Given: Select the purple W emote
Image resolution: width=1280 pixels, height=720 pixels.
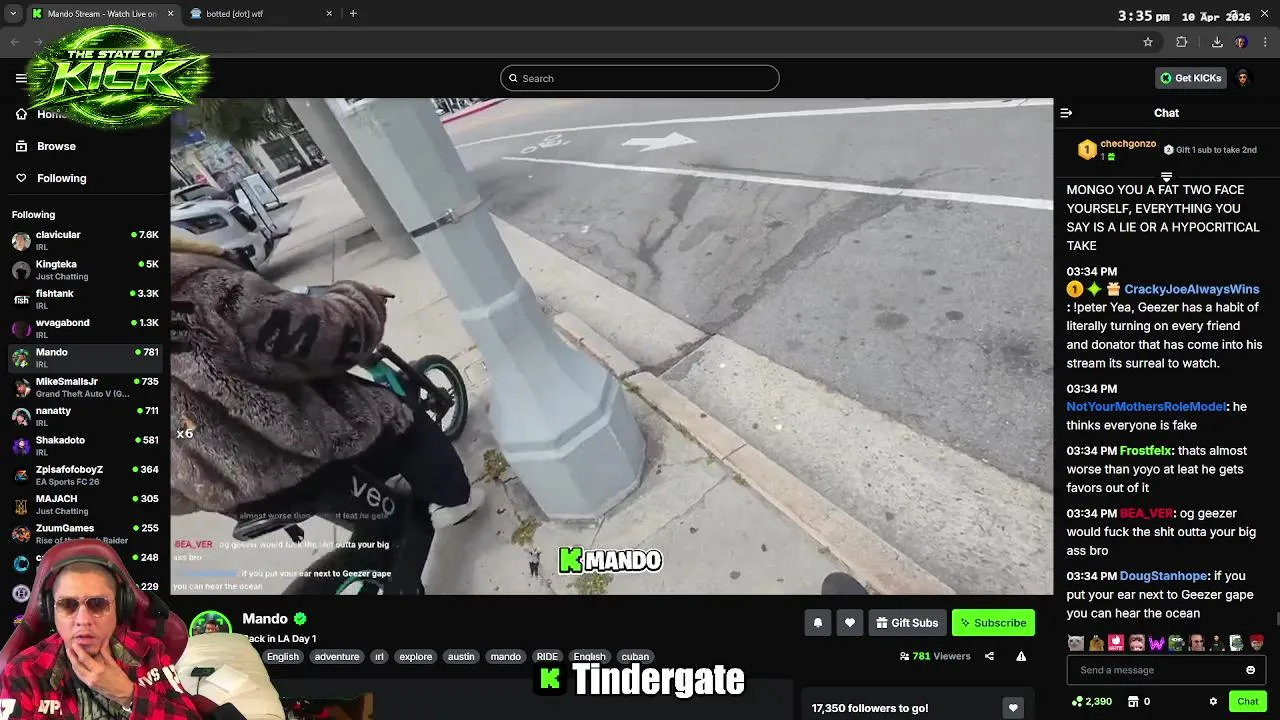Looking at the screenshot, I should click(x=1157, y=643).
